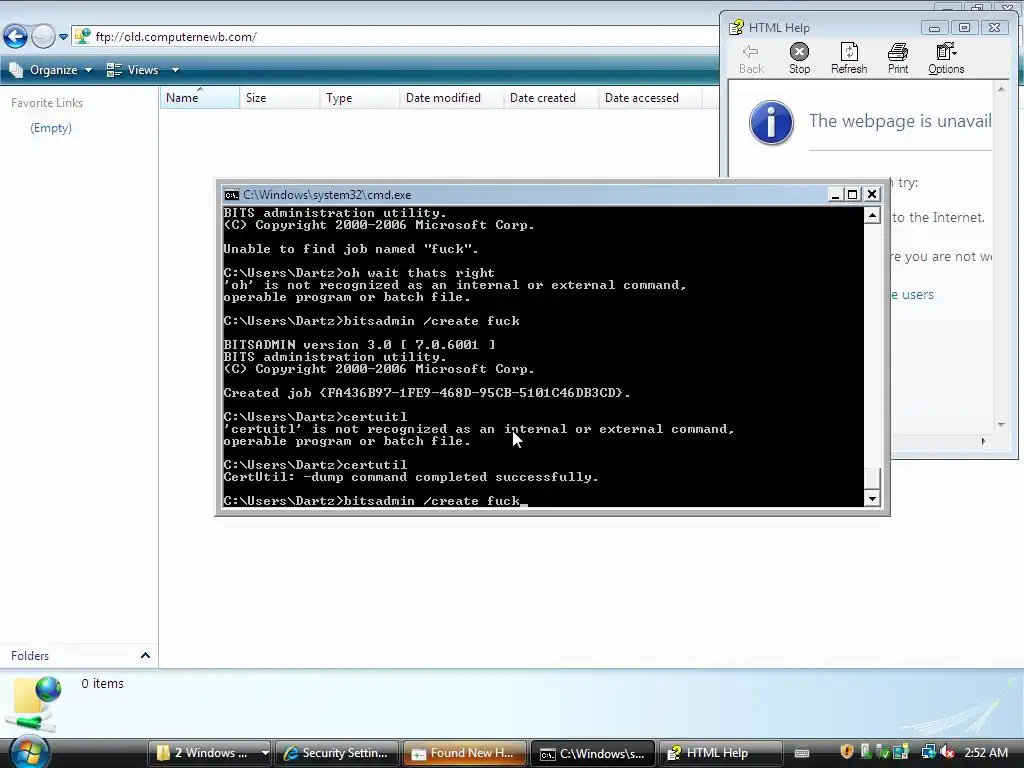Click the network connection tray icon
Screen dimensions: 1024x768
click(928, 752)
